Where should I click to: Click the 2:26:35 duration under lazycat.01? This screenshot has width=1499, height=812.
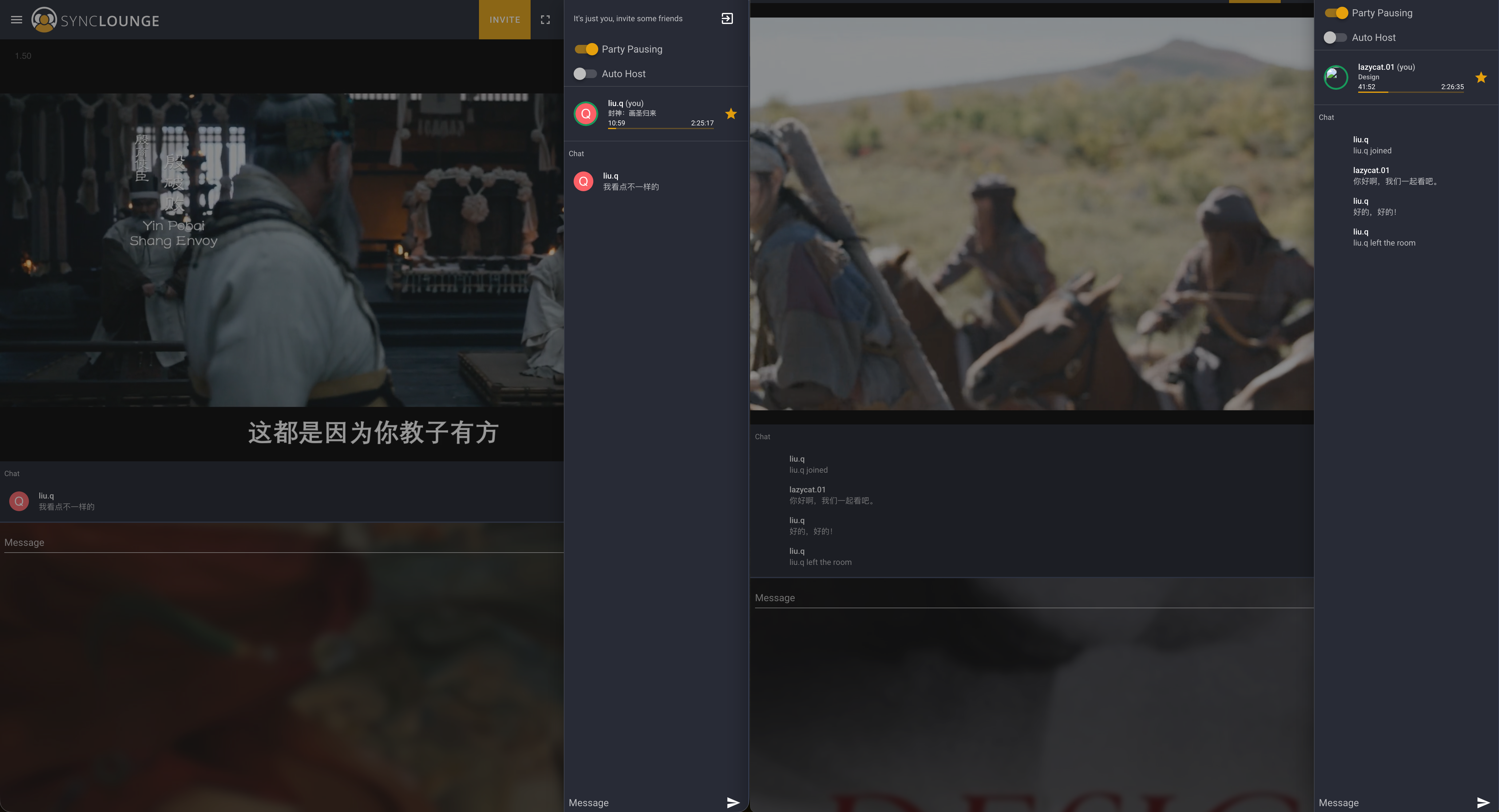pyautogui.click(x=1453, y=87)
